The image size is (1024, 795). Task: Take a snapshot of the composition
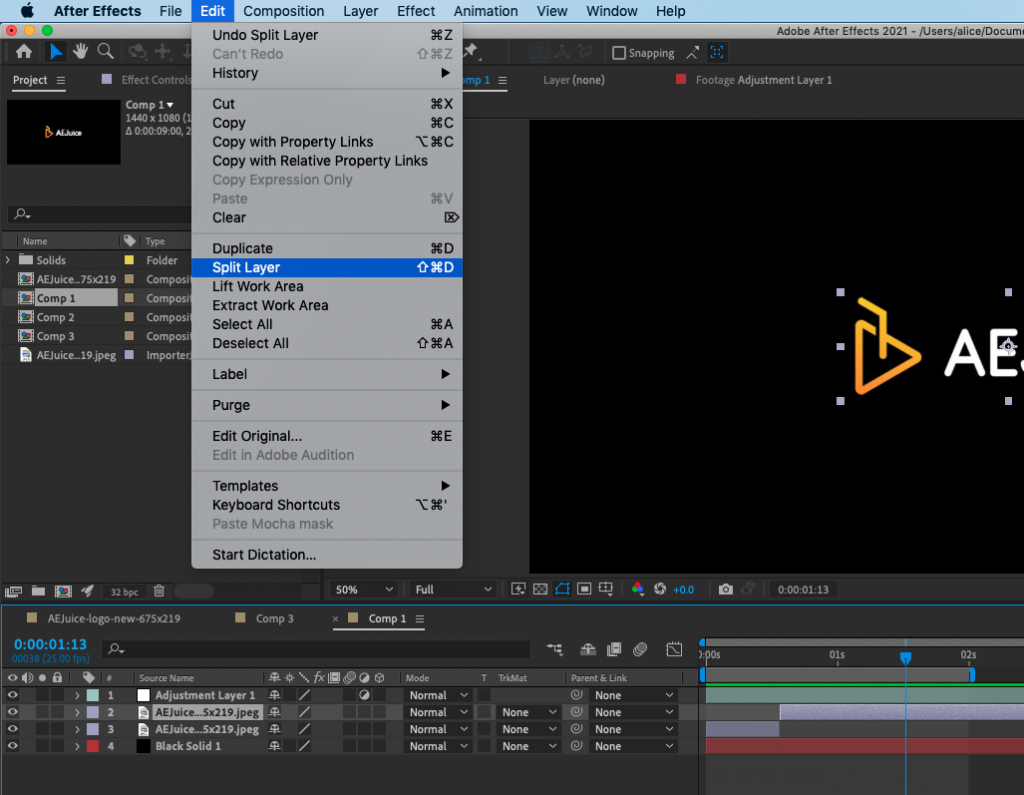[726, 589]
